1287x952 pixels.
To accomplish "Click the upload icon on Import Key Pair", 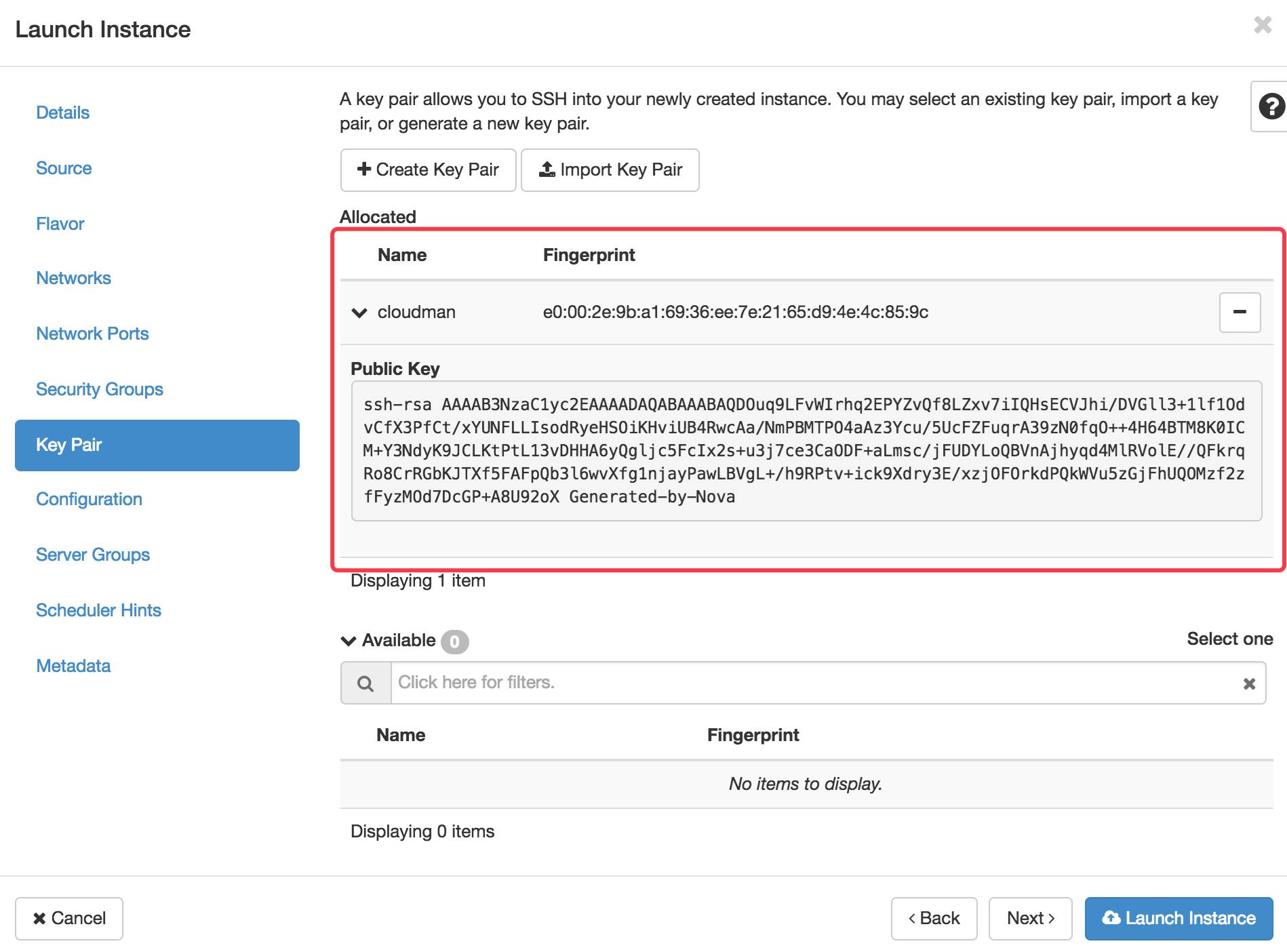I will point(547,170).
